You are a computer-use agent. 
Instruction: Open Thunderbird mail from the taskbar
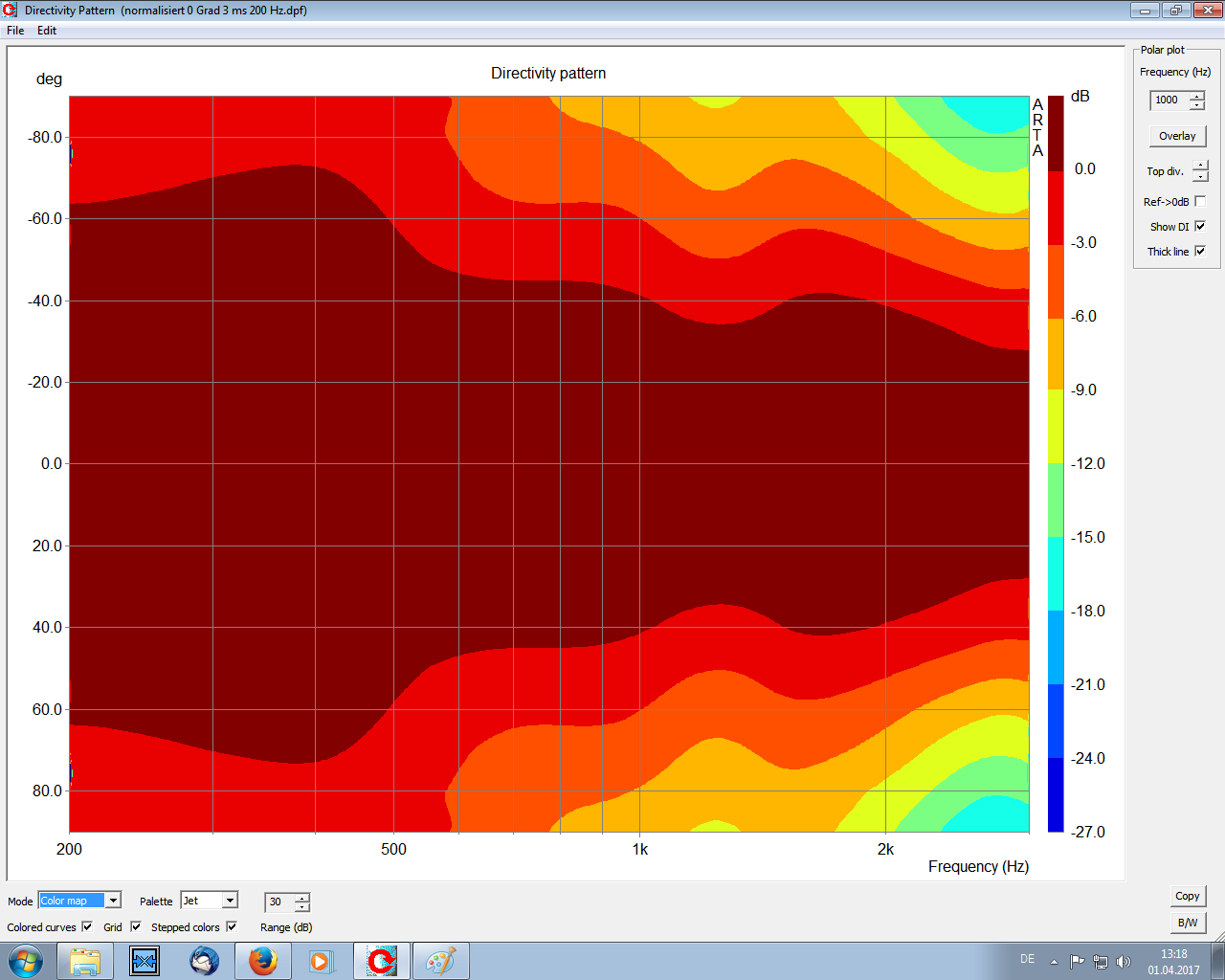tap(204, 960)
